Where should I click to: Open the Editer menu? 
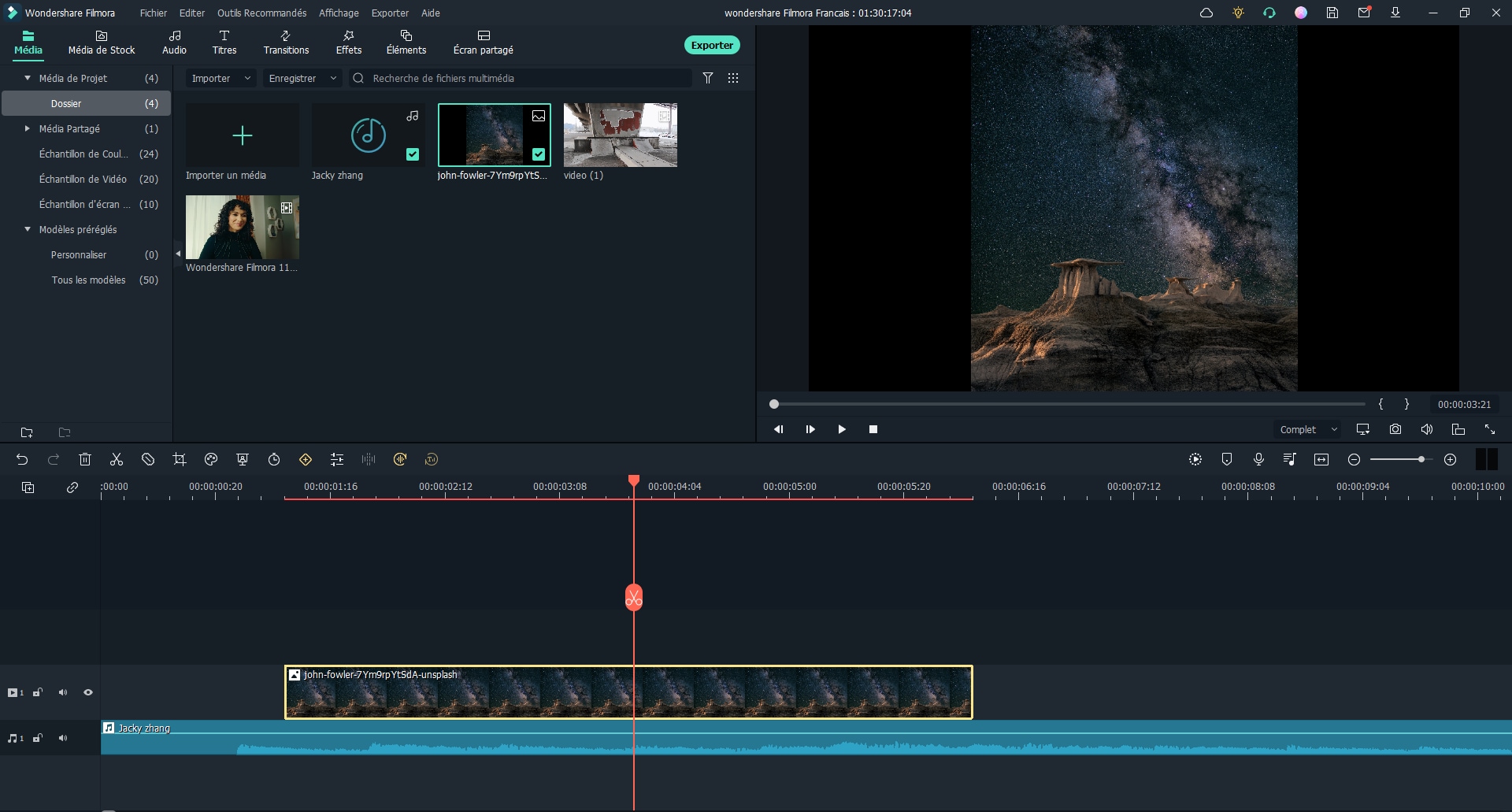(192, 13)
